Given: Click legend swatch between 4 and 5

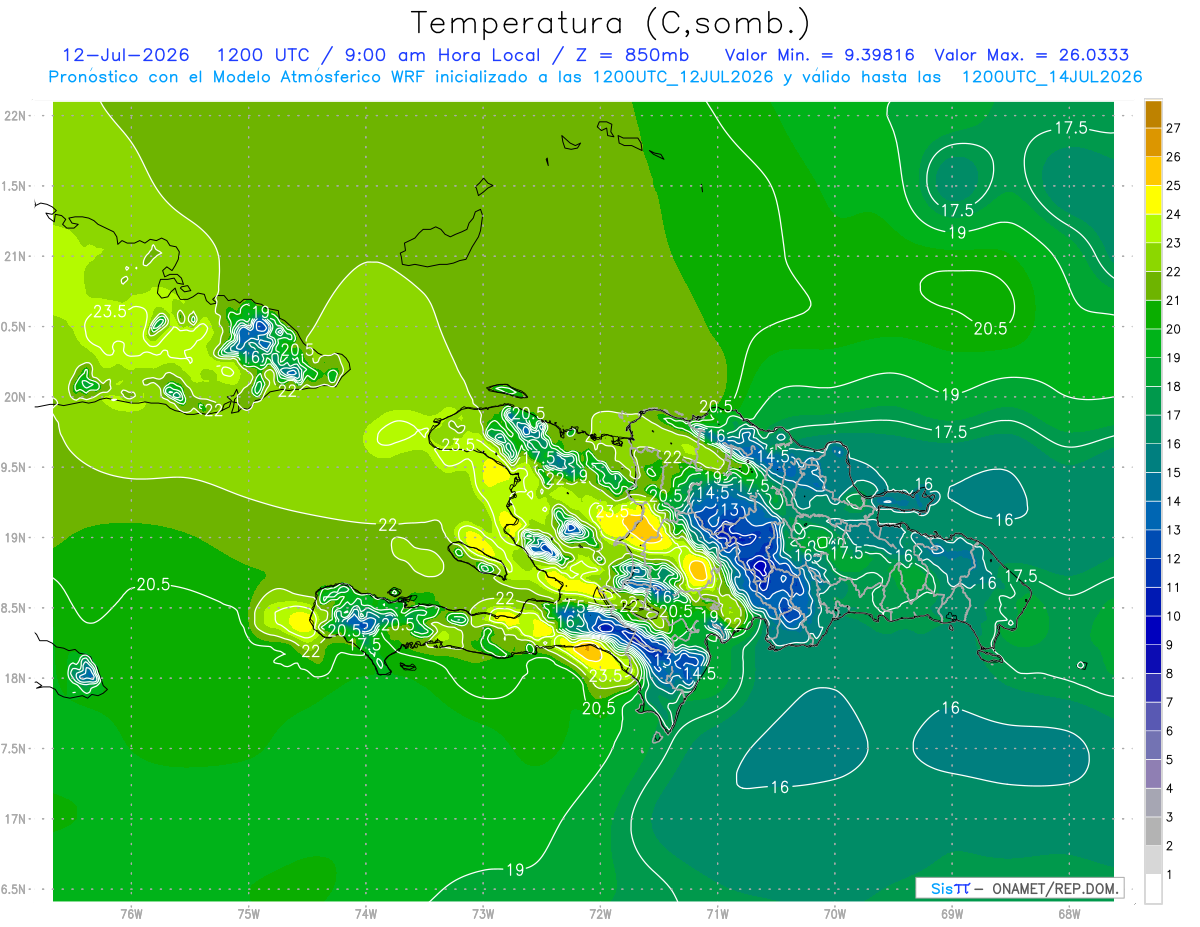Looking at the screenshot, I should click(x=1153, y=774).
